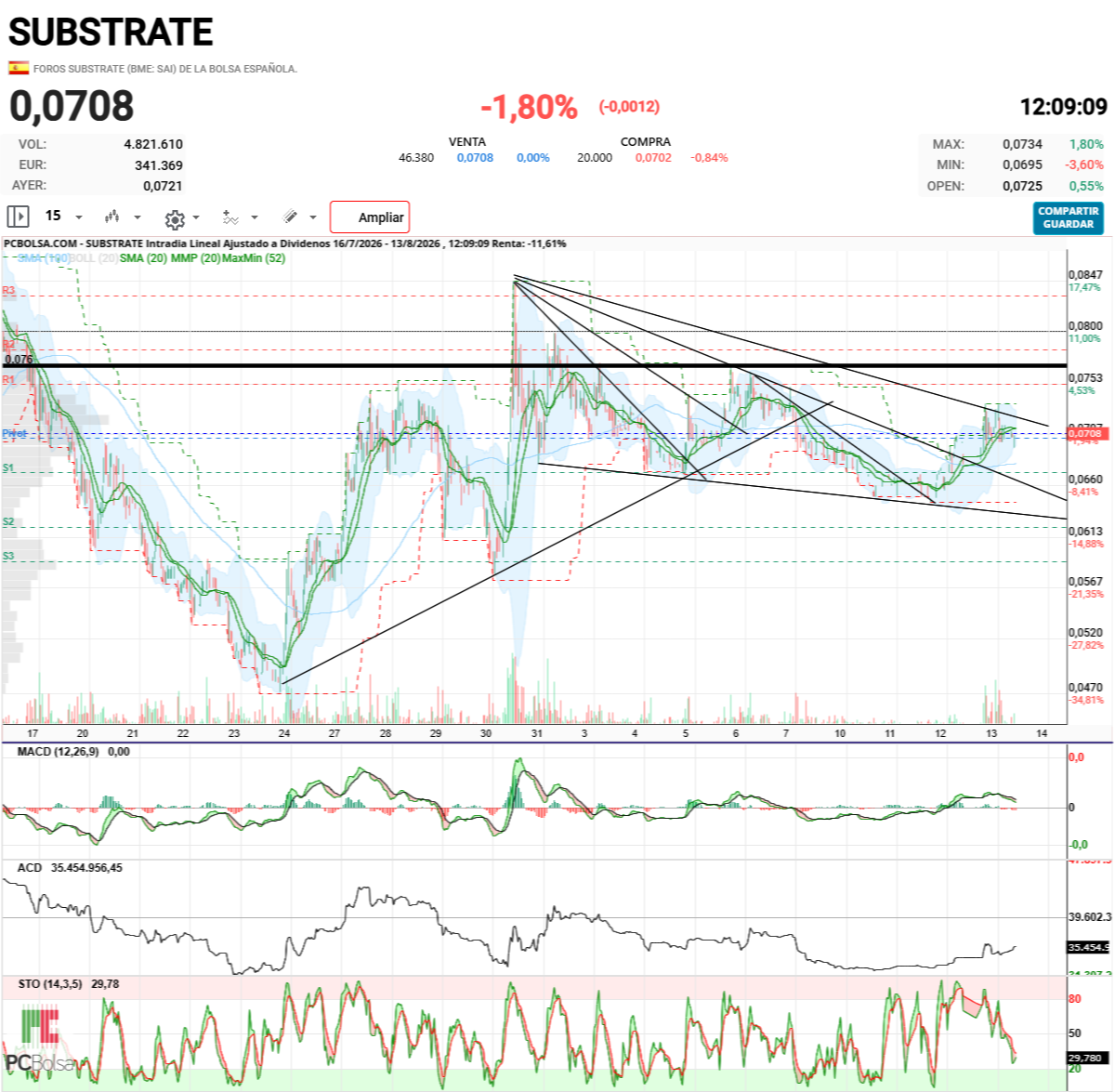Click the volume value 4.821.610
The width and height of the screenshot is (1115, 1092).
pos(153,144)
